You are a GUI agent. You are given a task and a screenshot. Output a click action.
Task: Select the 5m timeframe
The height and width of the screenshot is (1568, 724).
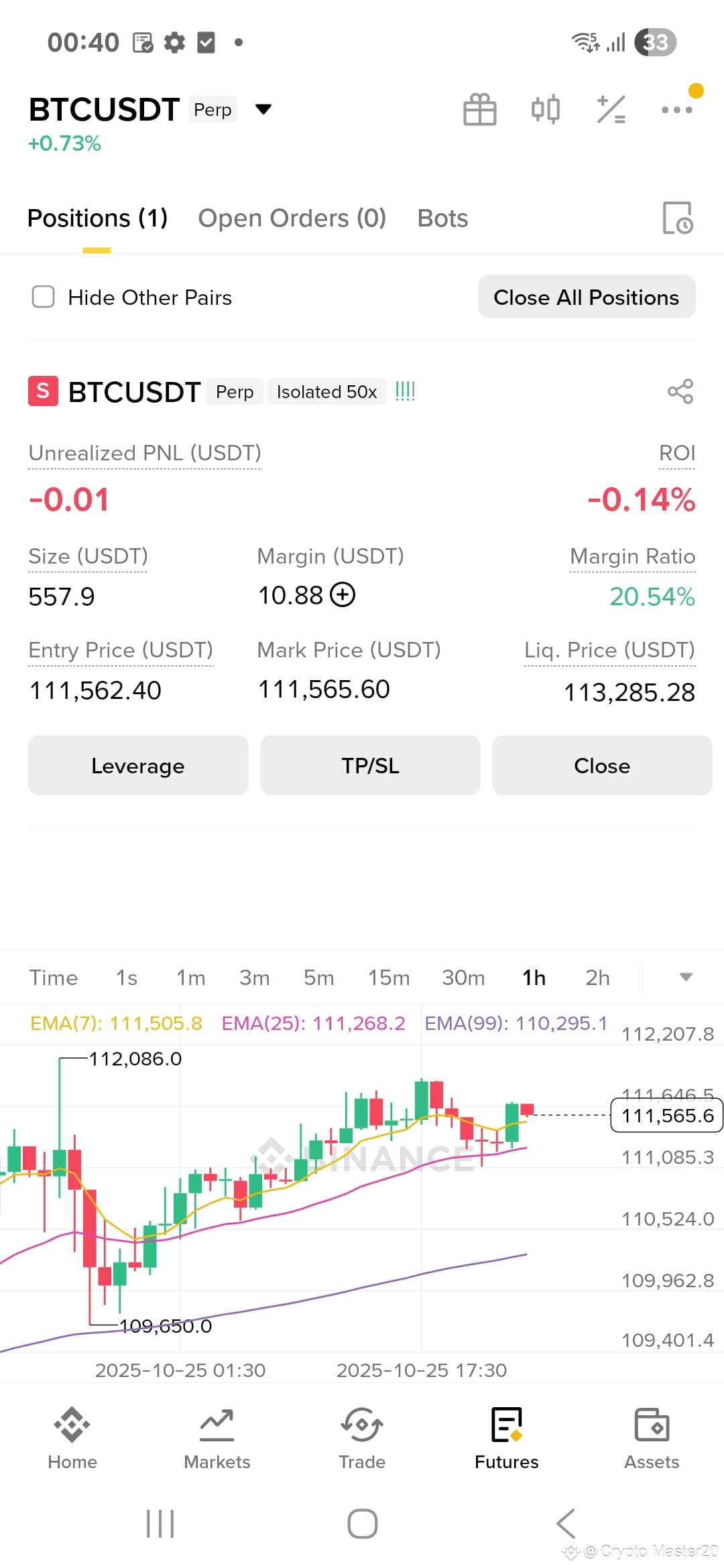click(319, 978)
